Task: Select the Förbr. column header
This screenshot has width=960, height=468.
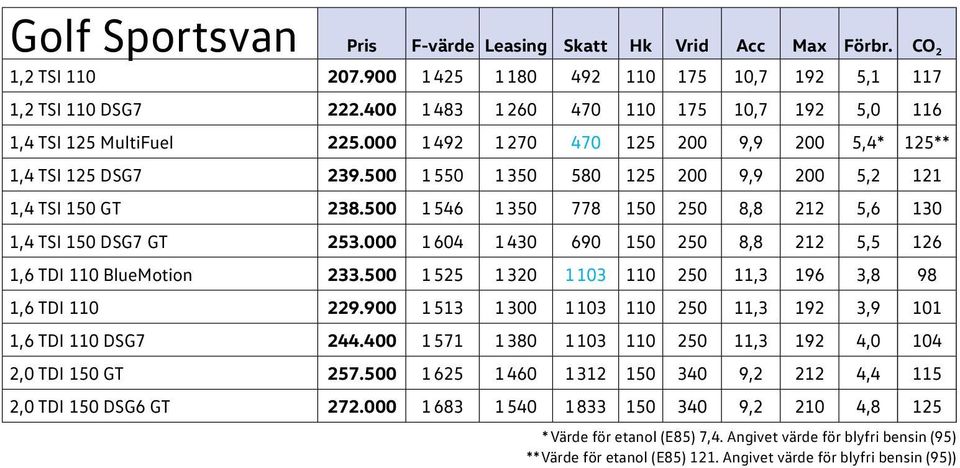Action: [x=868, y=46]
